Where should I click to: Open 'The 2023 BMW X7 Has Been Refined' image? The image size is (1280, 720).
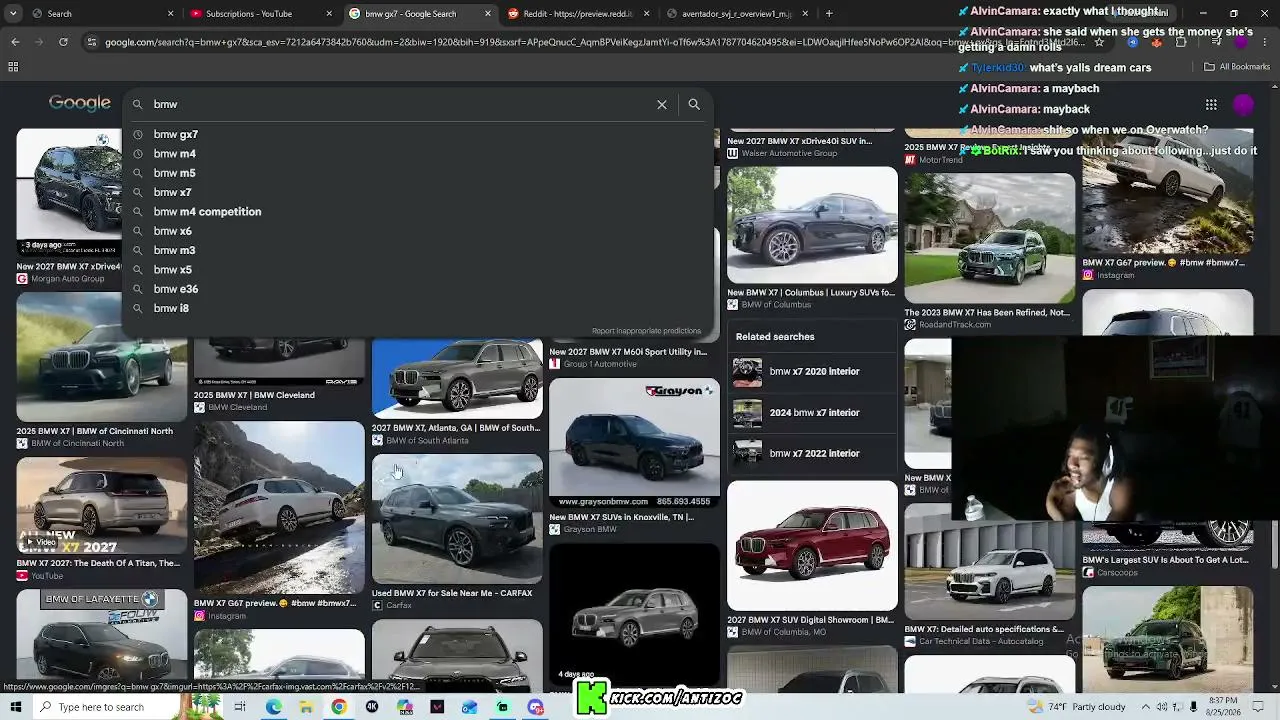[990, 238]
